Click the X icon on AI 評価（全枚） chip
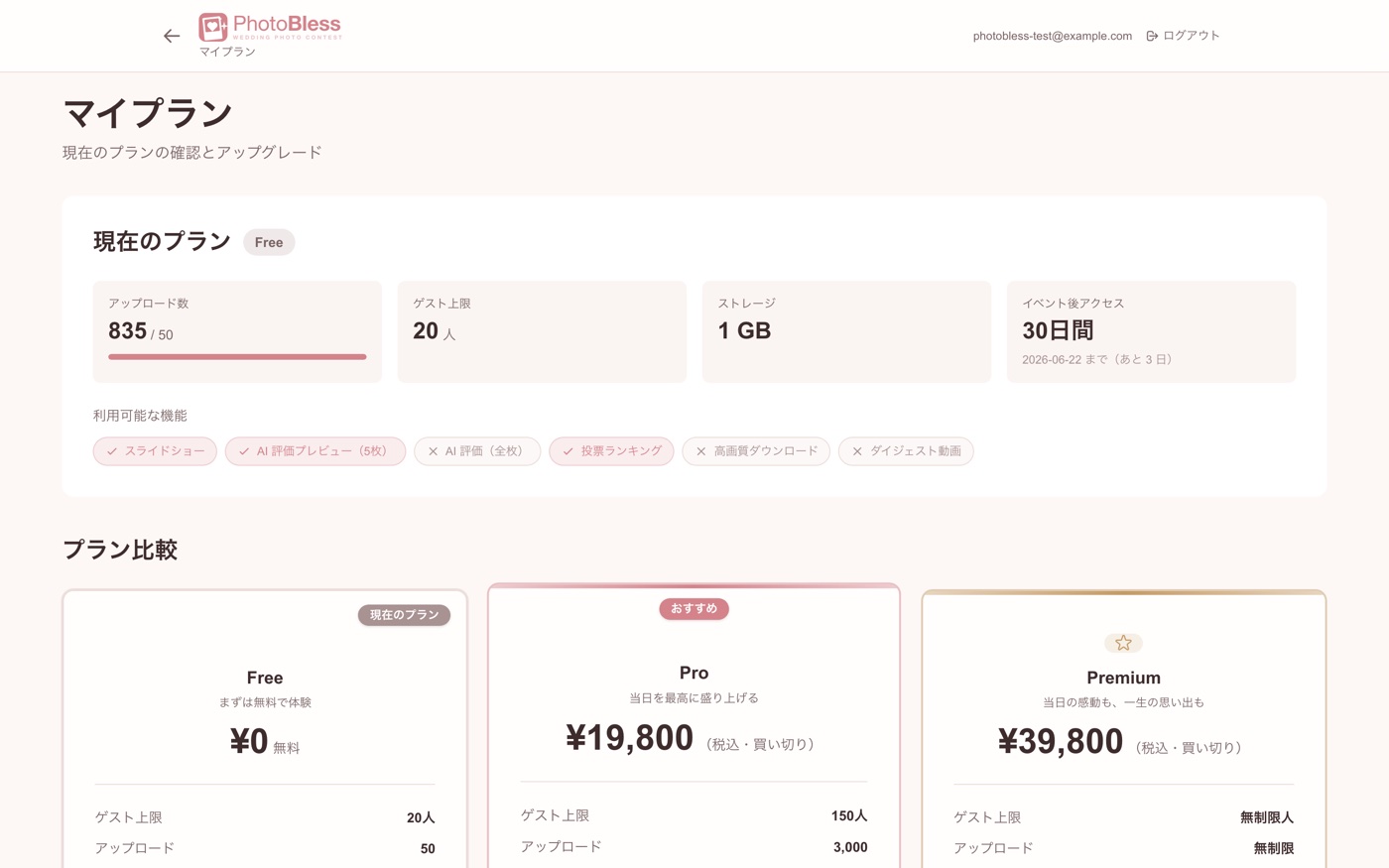Screen dimensions: 1389x868 [x=433, y=451]
